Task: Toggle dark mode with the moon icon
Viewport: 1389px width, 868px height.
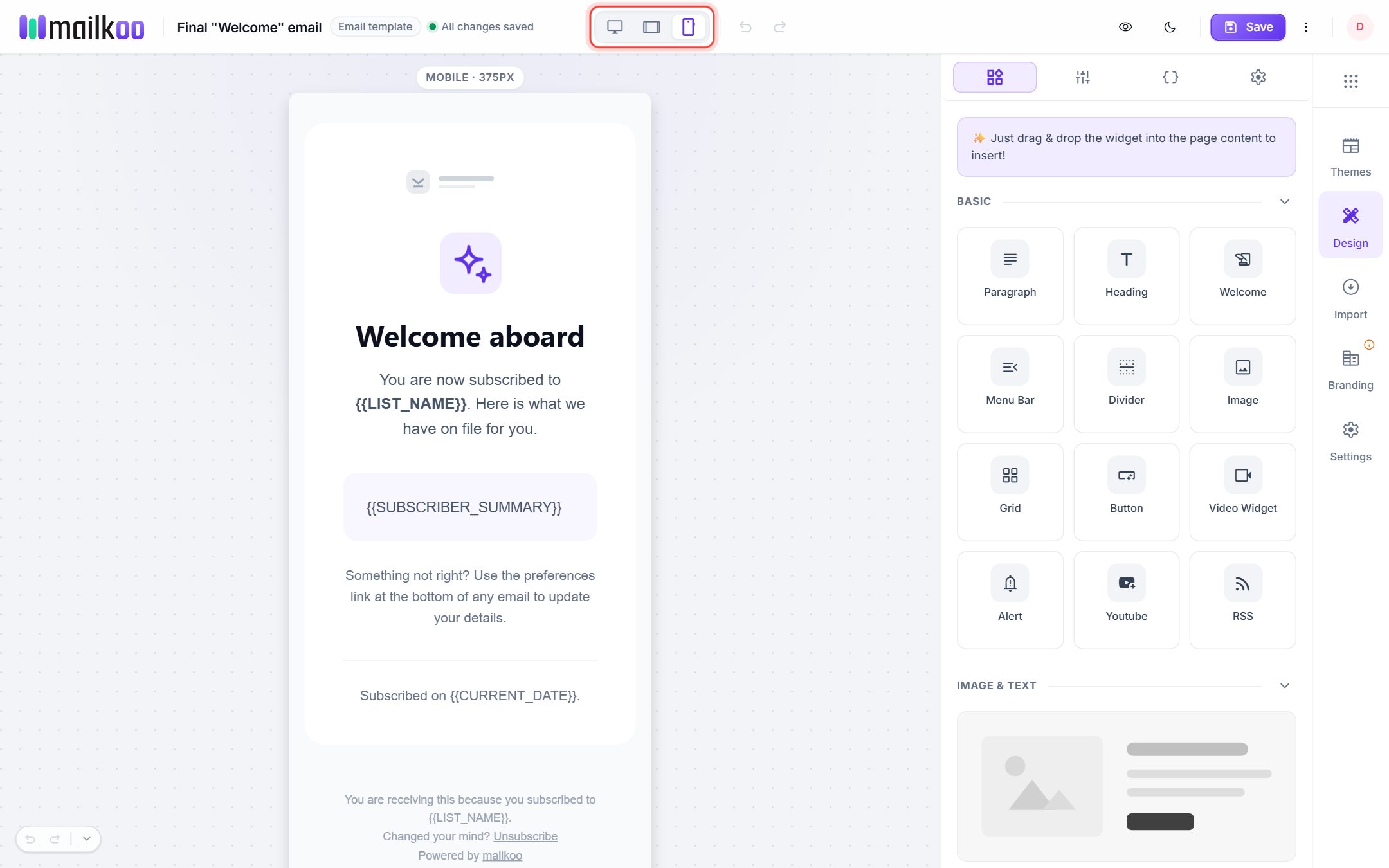Action: tap(1170, 27)
